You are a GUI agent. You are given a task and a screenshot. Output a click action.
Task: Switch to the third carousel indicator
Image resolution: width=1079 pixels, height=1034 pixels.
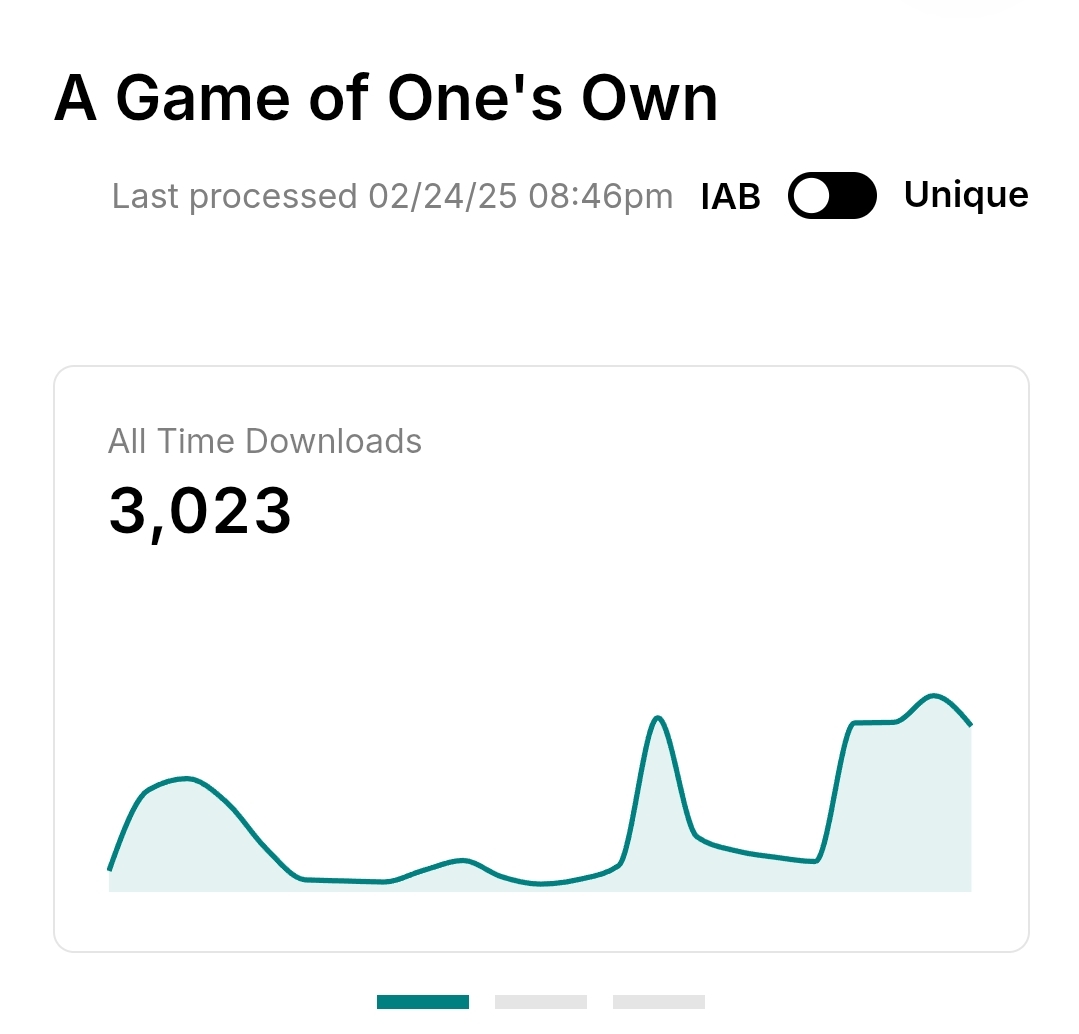click(x=658, y=1002)
